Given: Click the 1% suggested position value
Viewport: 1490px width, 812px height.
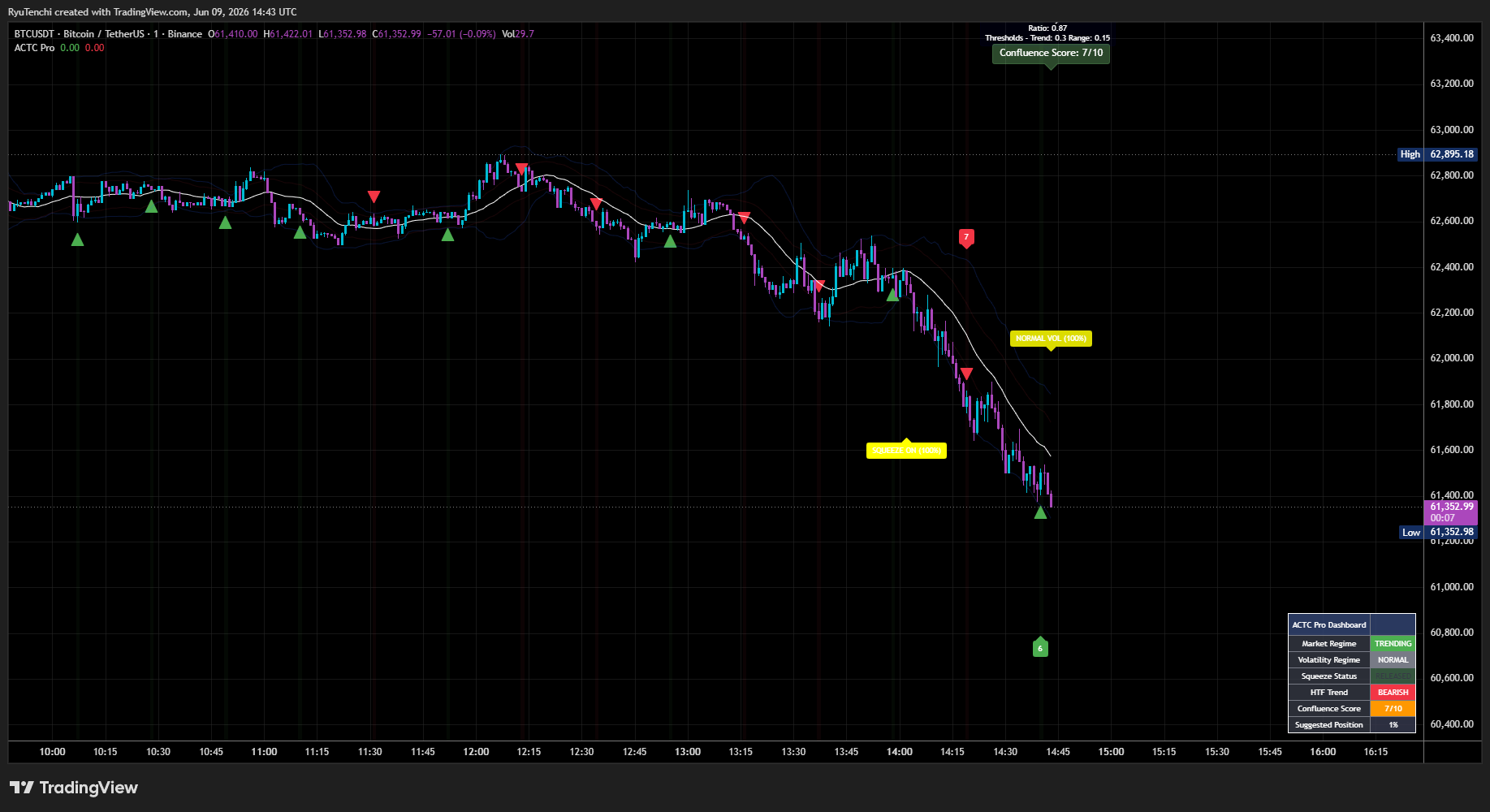Looking at the screenshot, I should click(x=1393, y=725).
